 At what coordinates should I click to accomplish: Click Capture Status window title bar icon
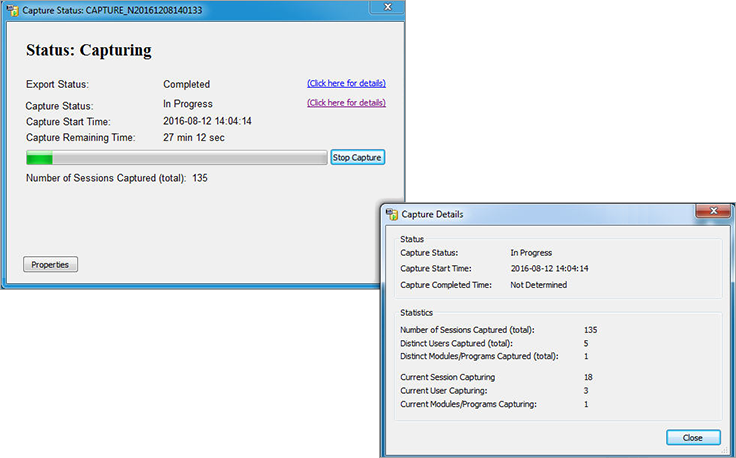[13, 10]
